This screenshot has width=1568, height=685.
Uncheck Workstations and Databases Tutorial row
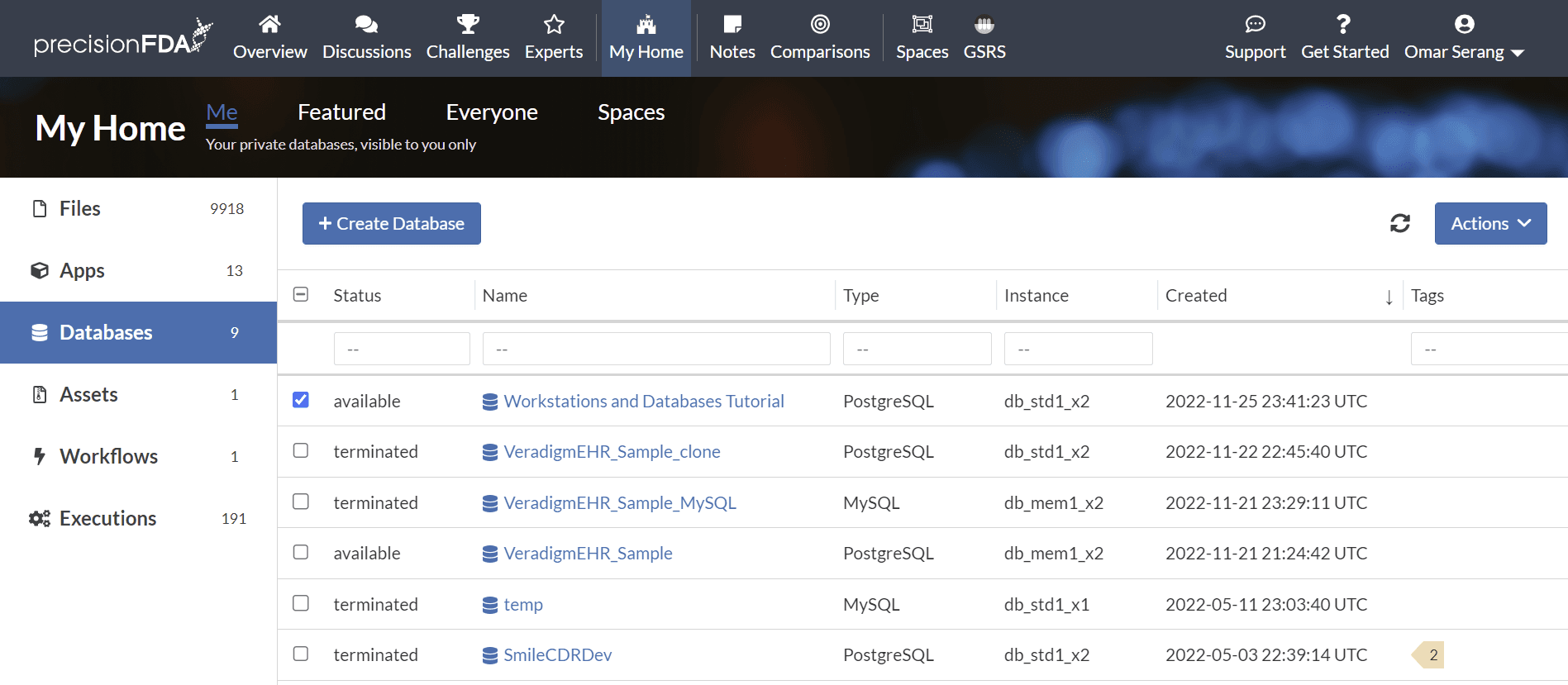[301, 400]
